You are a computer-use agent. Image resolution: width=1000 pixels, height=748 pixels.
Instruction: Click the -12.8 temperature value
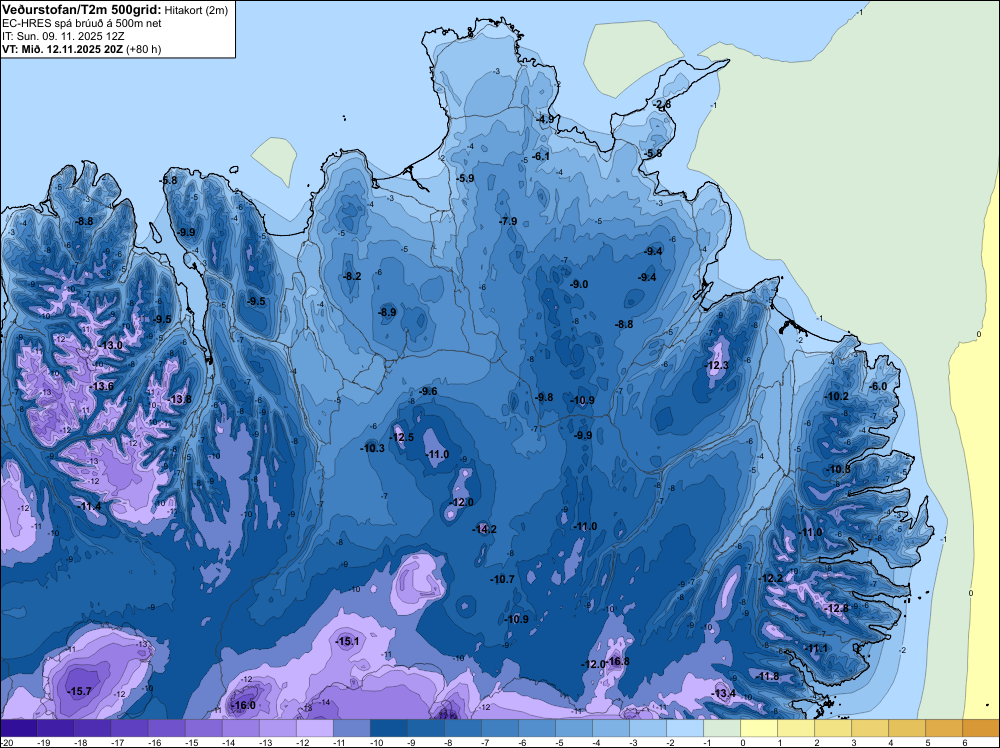(837, 608)
